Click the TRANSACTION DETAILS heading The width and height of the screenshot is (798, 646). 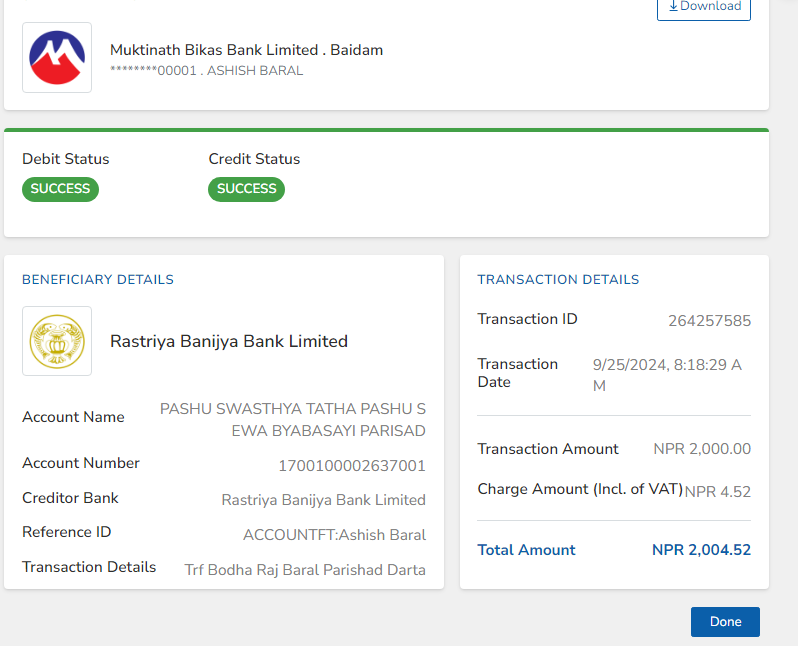[x=558, y=279]
